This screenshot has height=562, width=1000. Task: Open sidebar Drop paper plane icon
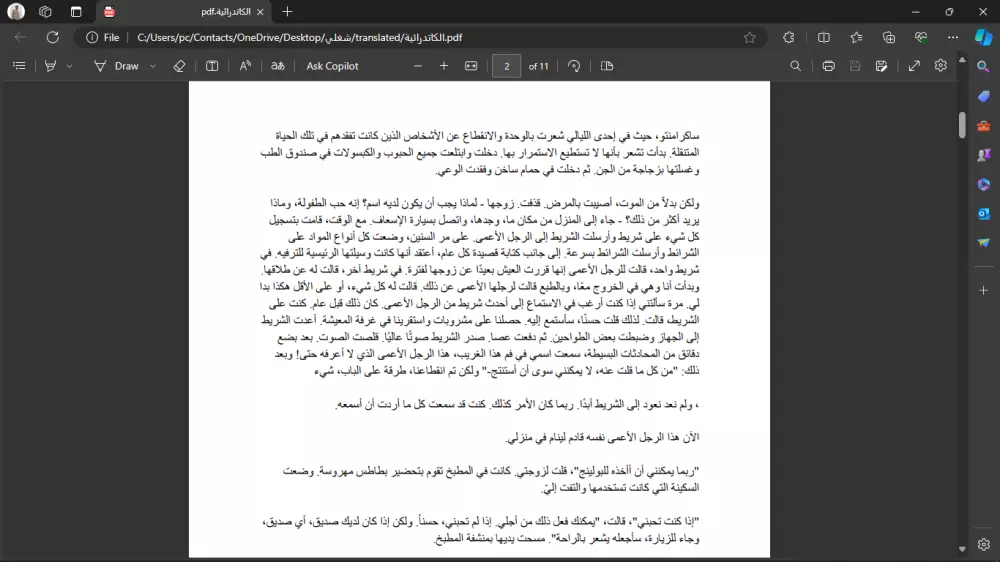983,243
